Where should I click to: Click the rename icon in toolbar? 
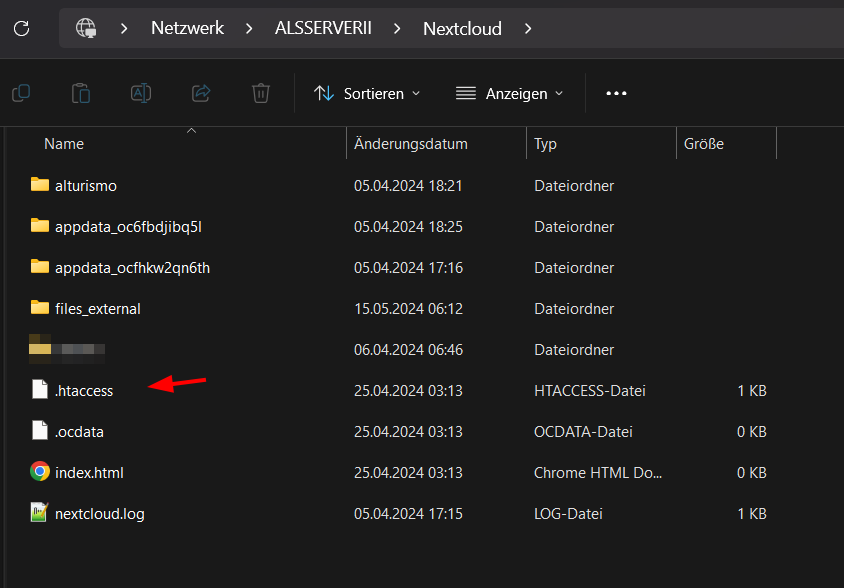pos(141,93)
